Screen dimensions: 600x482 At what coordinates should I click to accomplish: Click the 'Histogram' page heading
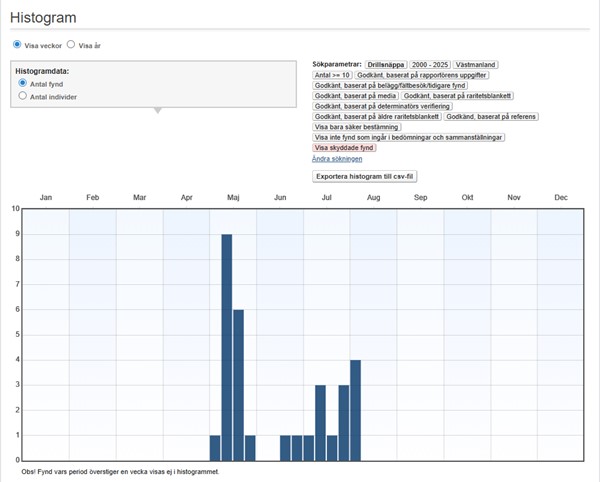coord(43,17)
